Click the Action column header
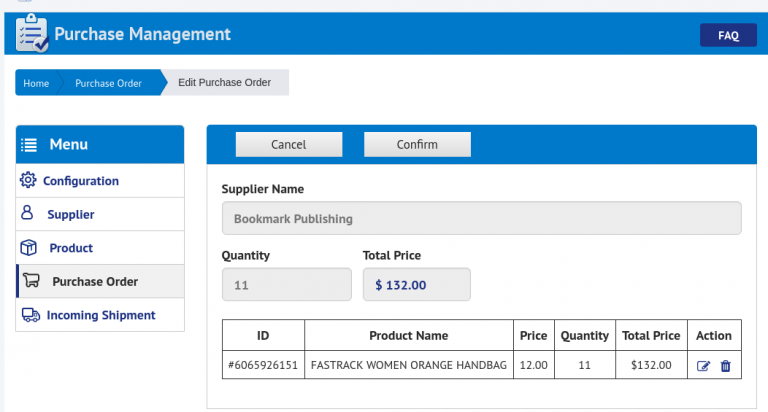The image size is (768, 412). tap(714, 336)
